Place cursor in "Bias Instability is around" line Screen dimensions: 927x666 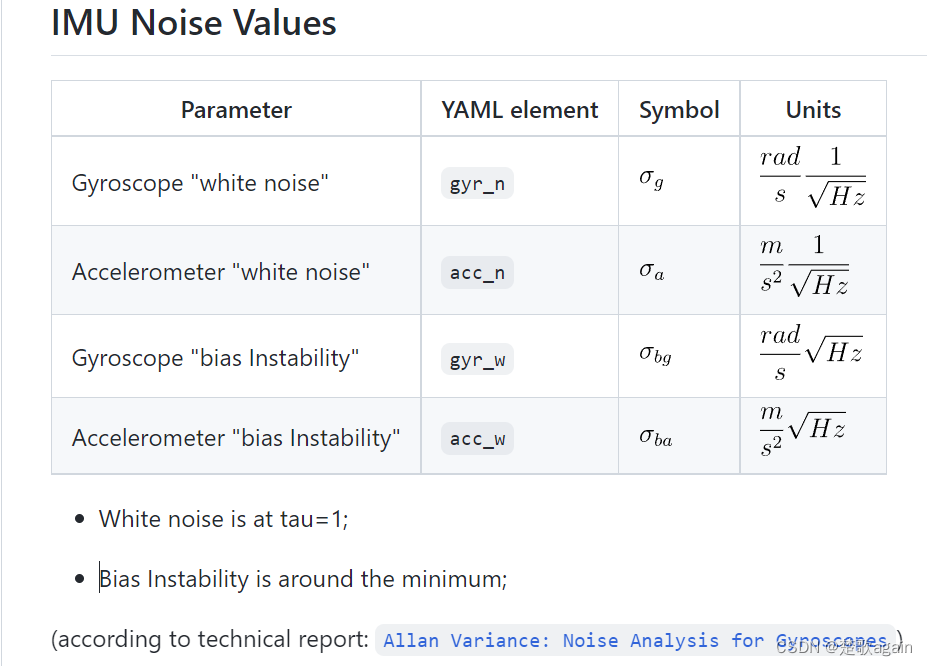click(x=303, y=579)
